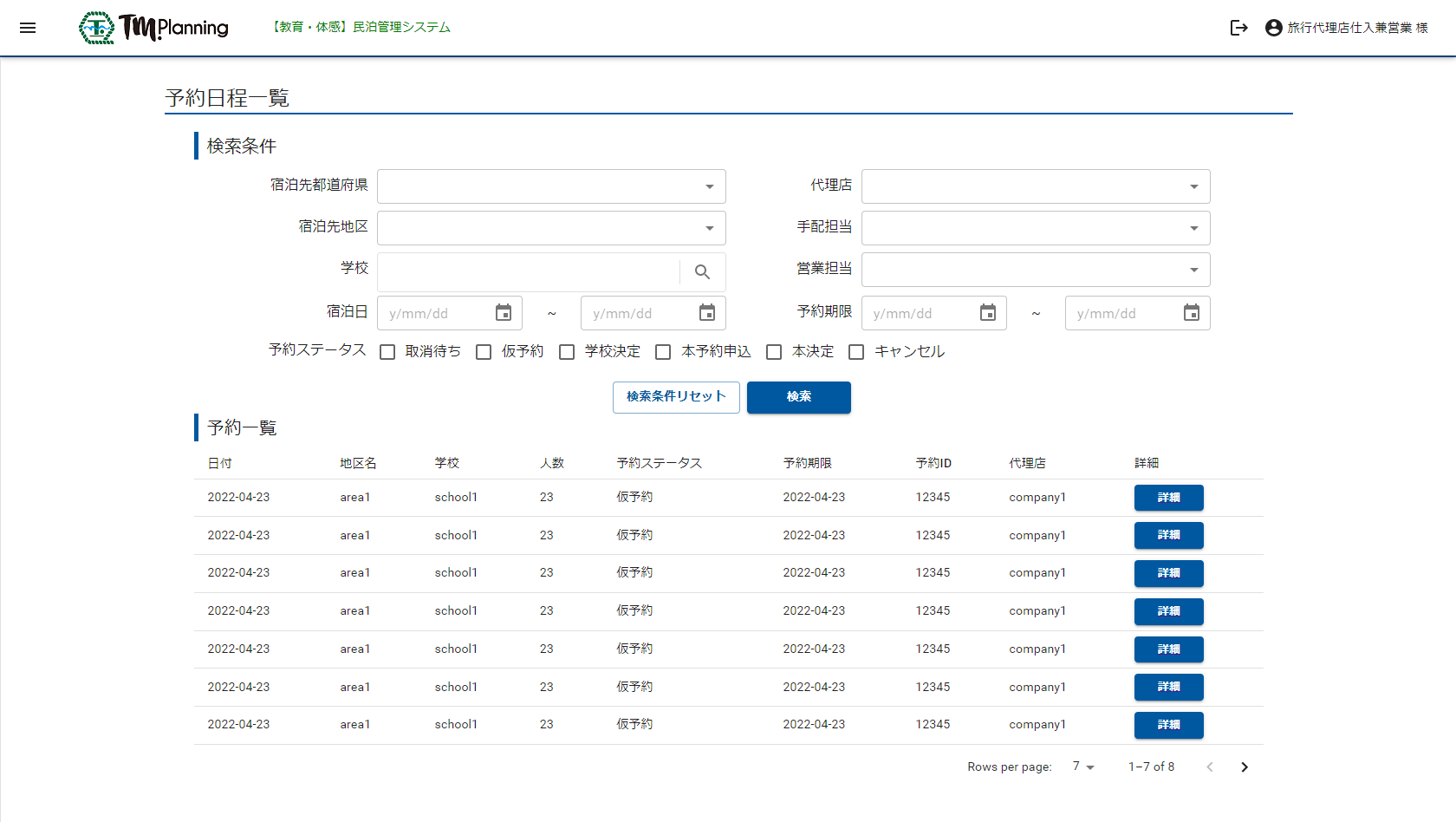
Task: Go to next page of results
Action: (1245, 767)
